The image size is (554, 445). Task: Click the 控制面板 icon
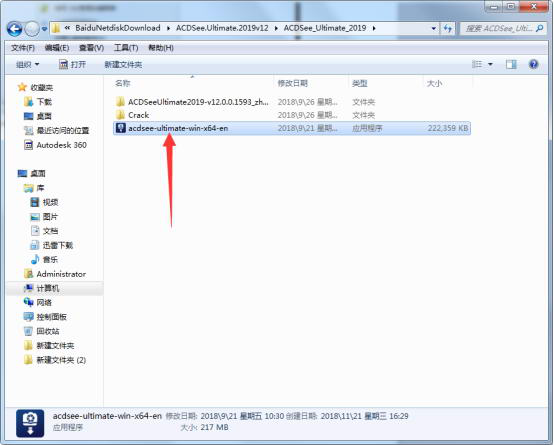28,317
